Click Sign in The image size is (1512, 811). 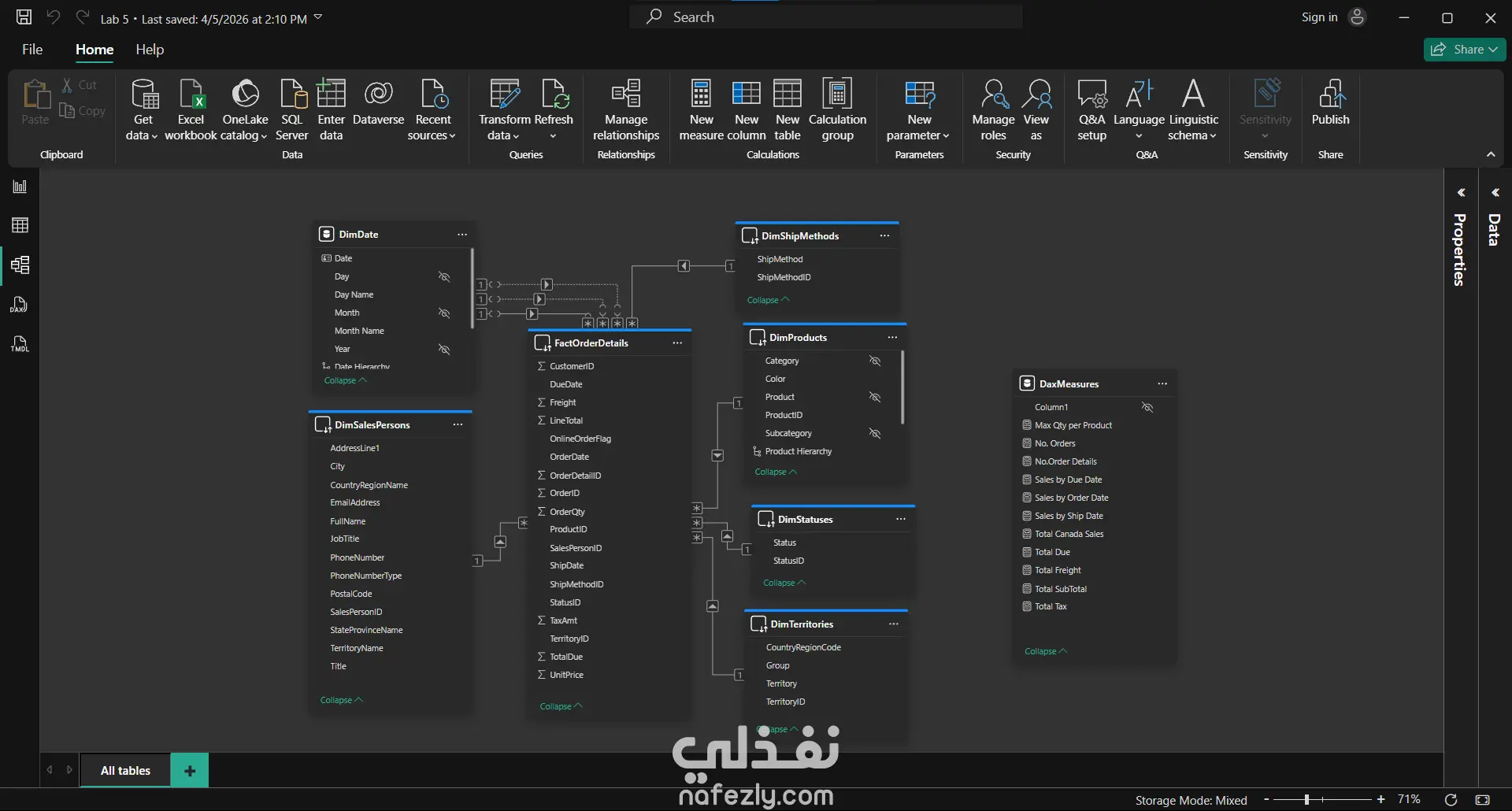pyautogui.click(x=1319, y=17)
